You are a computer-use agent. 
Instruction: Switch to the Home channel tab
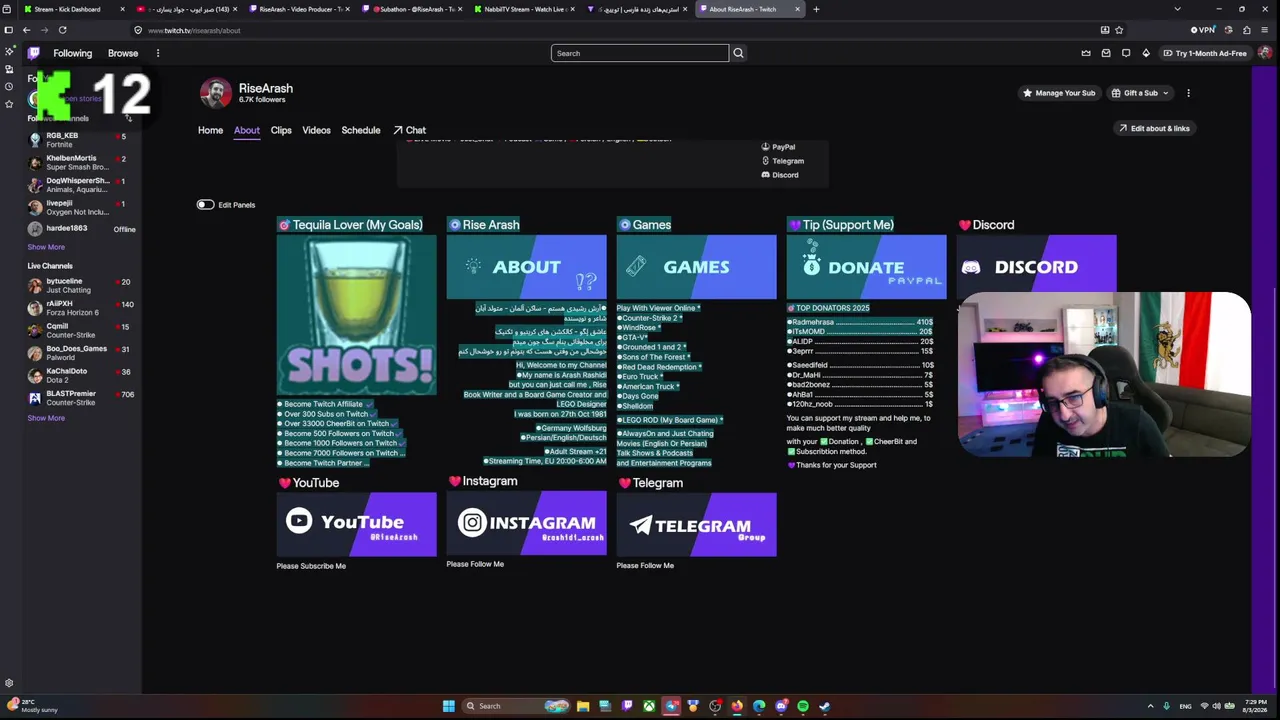tap(210, 130)
